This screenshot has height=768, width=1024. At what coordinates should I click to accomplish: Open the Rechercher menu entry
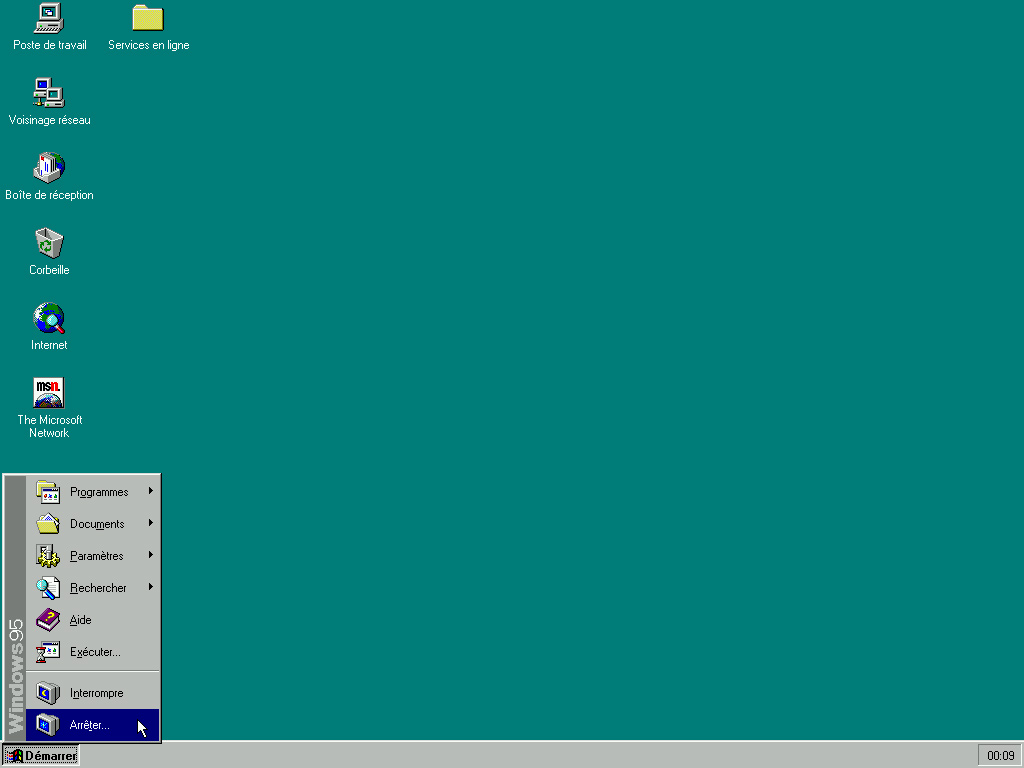pyautogui.click(x=92, y=588)
